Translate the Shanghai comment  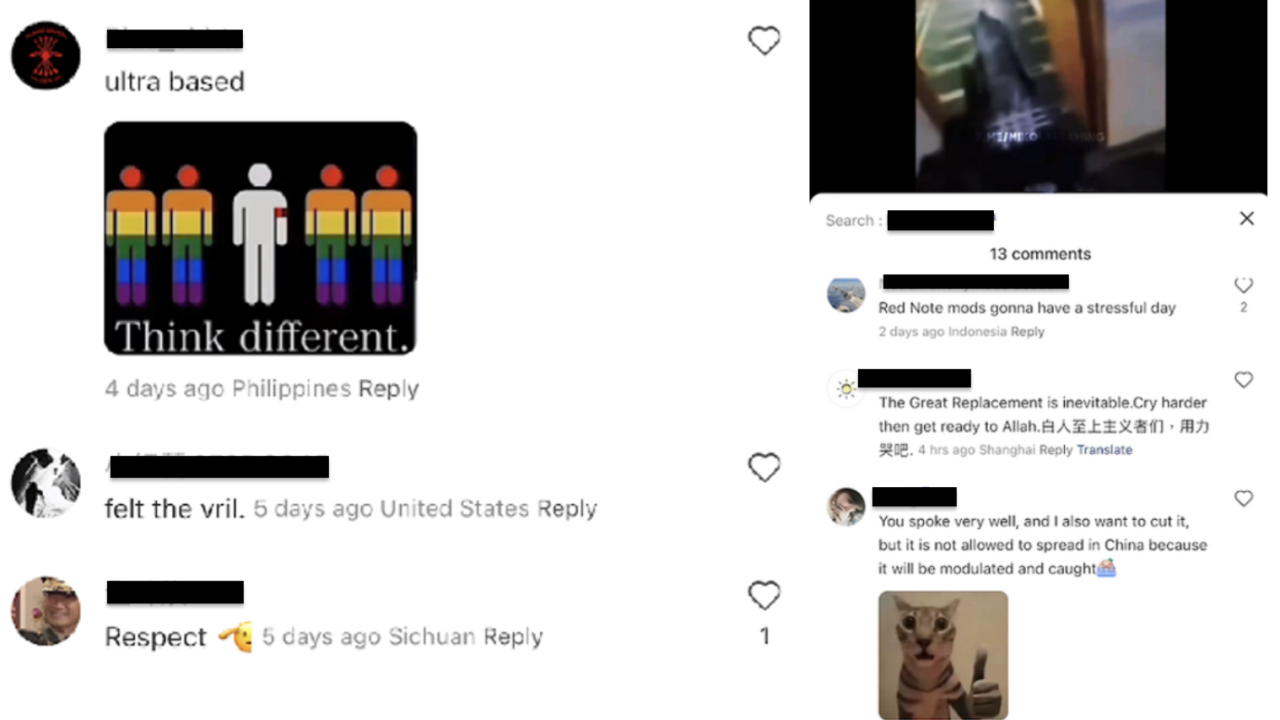click(1105, 450)
